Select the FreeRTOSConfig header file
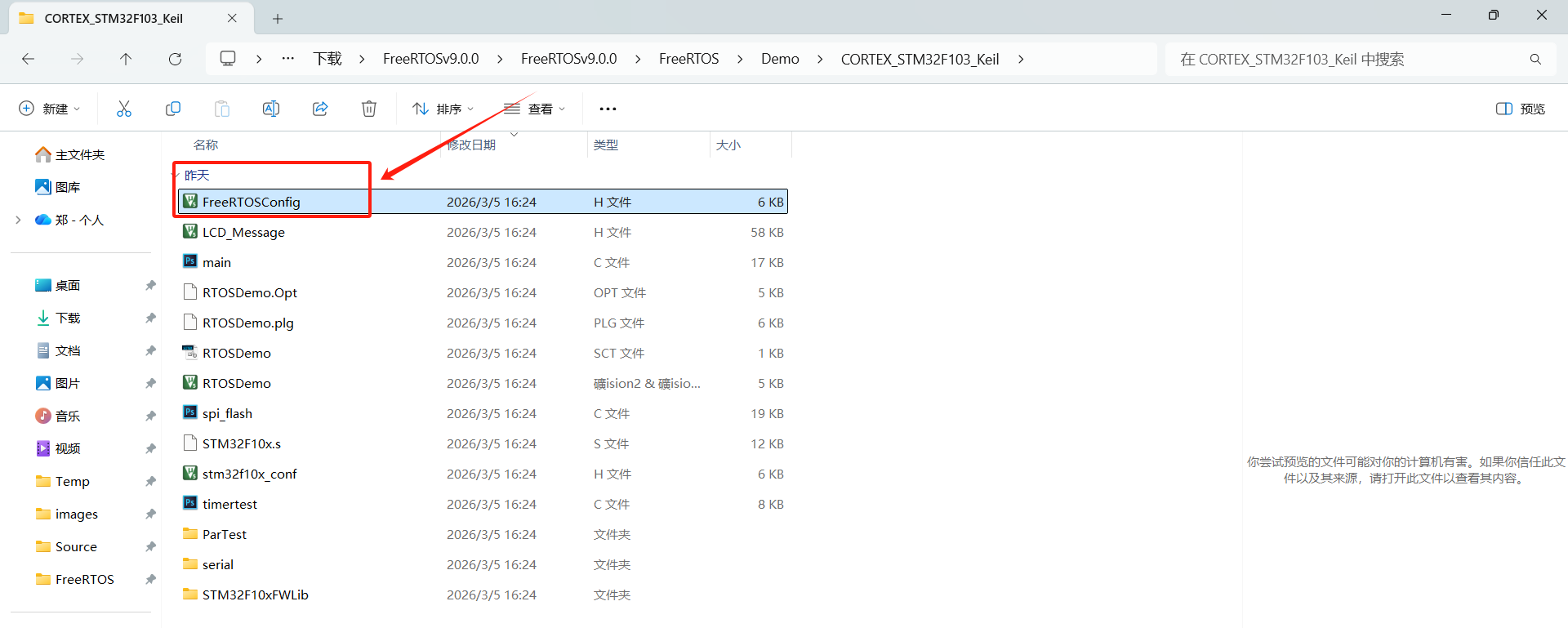The image size is (1568, 628). coord(483,202)
